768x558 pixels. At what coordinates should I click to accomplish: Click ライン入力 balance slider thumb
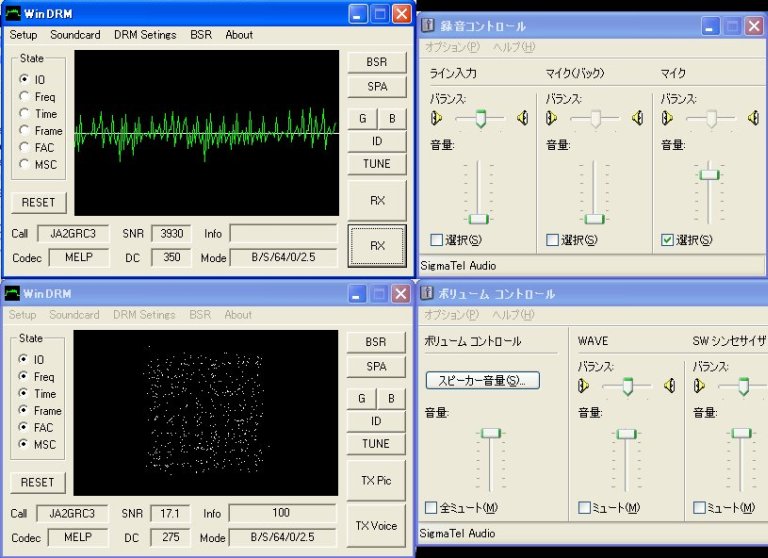point(480,119)
